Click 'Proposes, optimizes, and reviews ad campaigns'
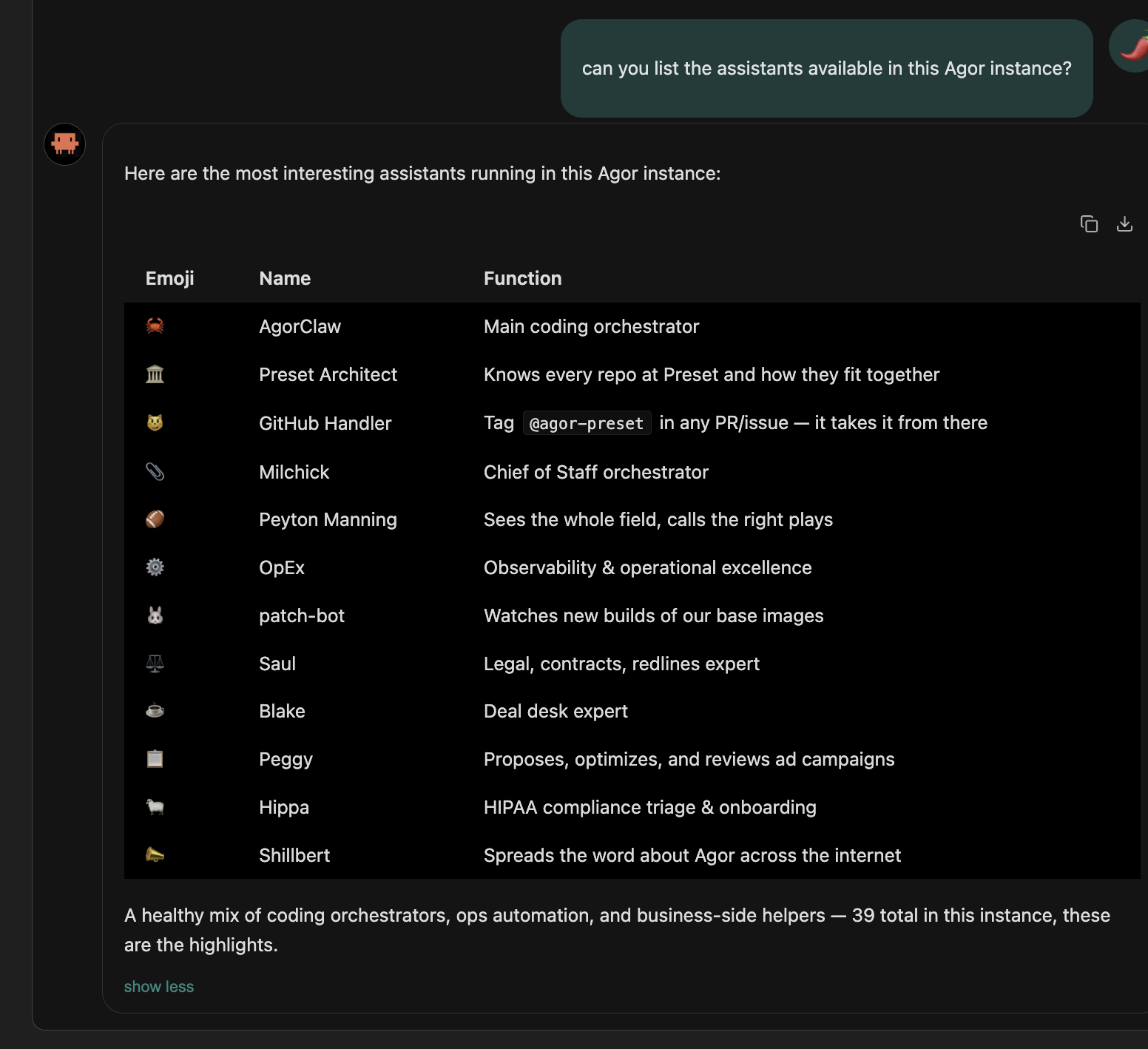1148x1049 pixels. click(x=689, y=759)
